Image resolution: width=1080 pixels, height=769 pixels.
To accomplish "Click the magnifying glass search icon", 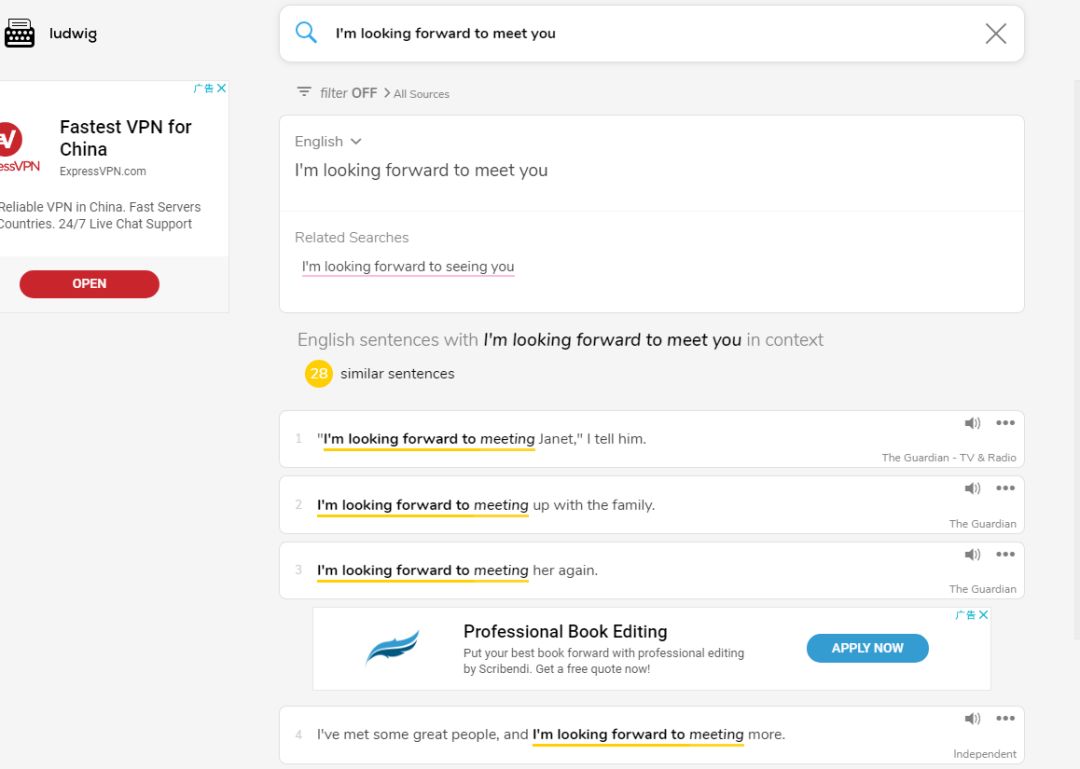I will 306,33.
